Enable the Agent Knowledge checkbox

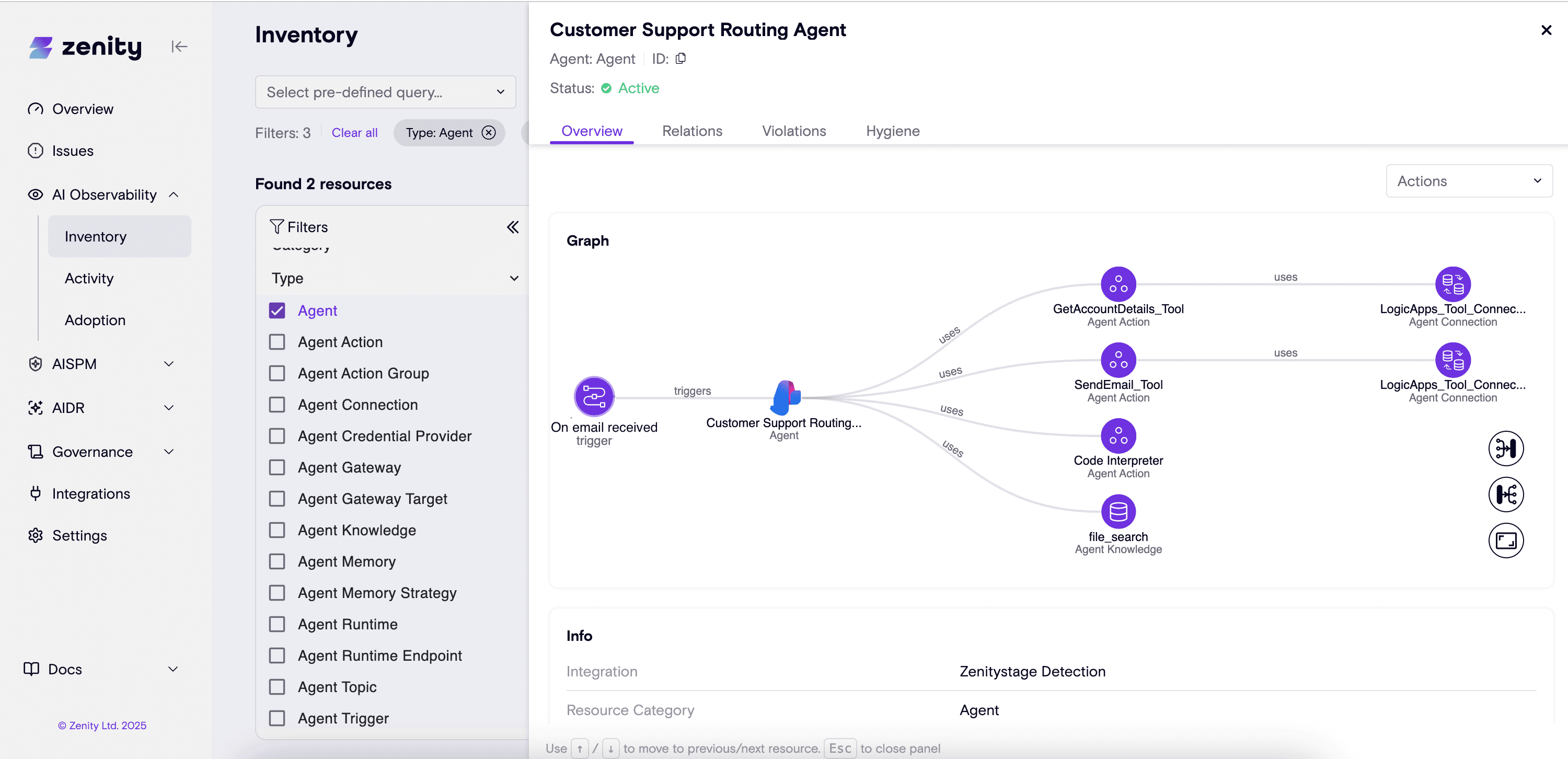click(277, 530)
